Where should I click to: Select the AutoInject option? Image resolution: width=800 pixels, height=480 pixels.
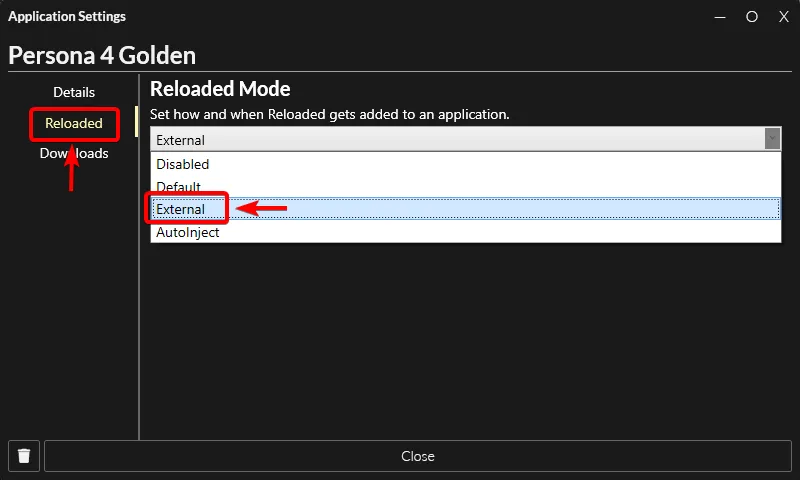point(465,232)
